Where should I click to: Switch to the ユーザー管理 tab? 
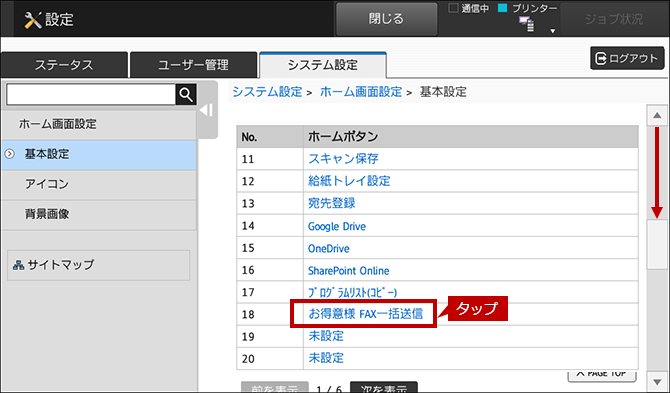pyautogui.click(x=193, y=65)
